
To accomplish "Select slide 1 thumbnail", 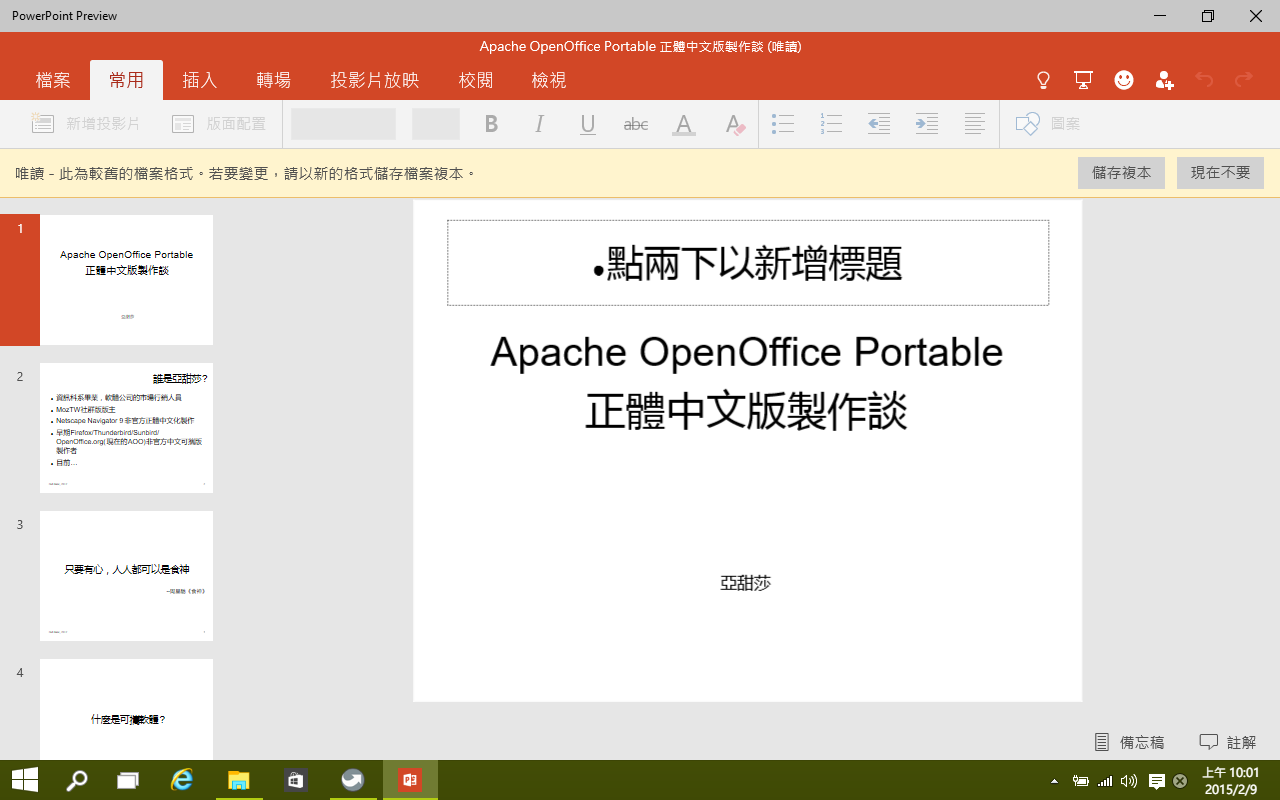I will 126,280.
